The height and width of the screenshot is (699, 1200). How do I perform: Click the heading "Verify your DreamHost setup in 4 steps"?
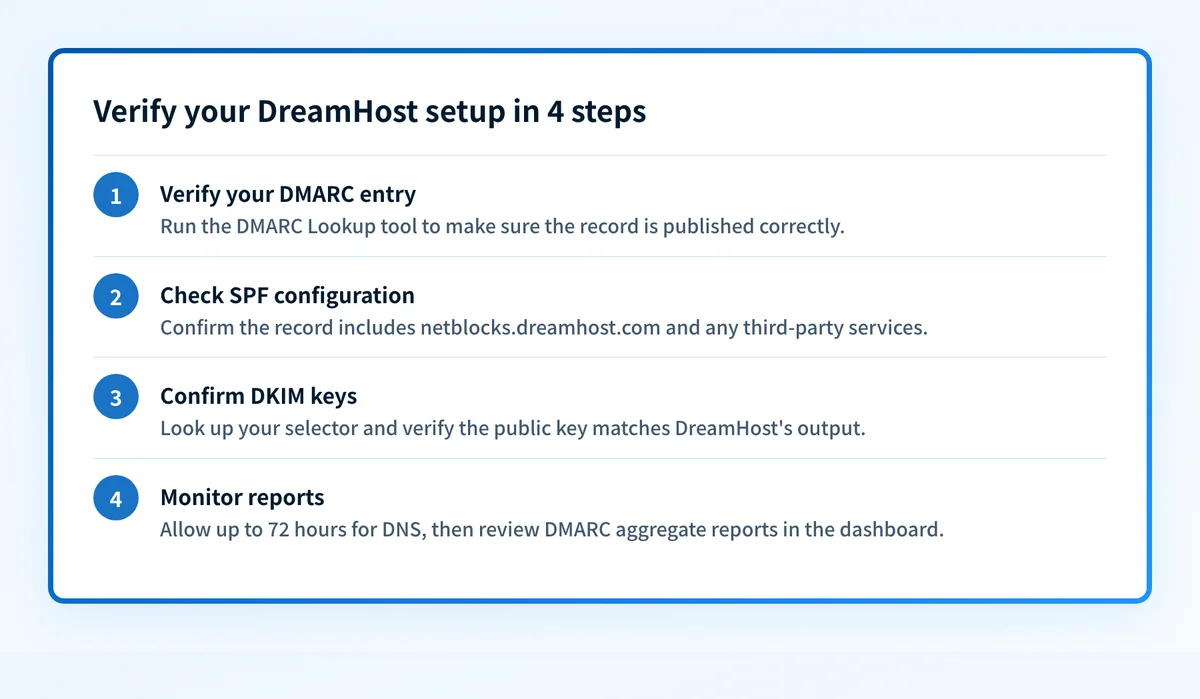(369, 111)
